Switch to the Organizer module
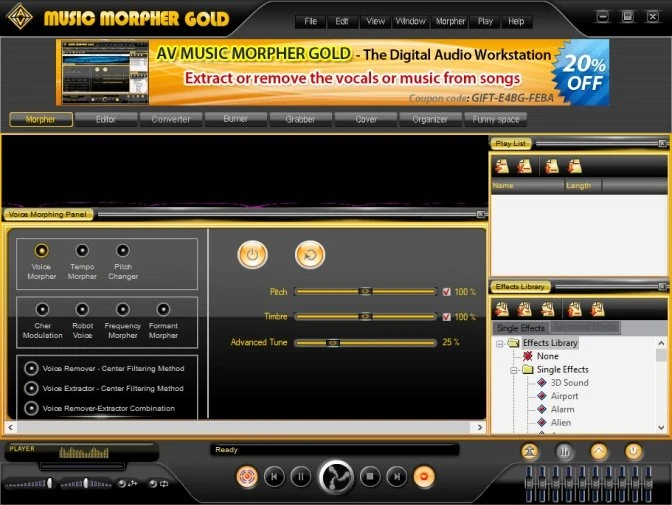The image size is (672, 505). point(430,119)
